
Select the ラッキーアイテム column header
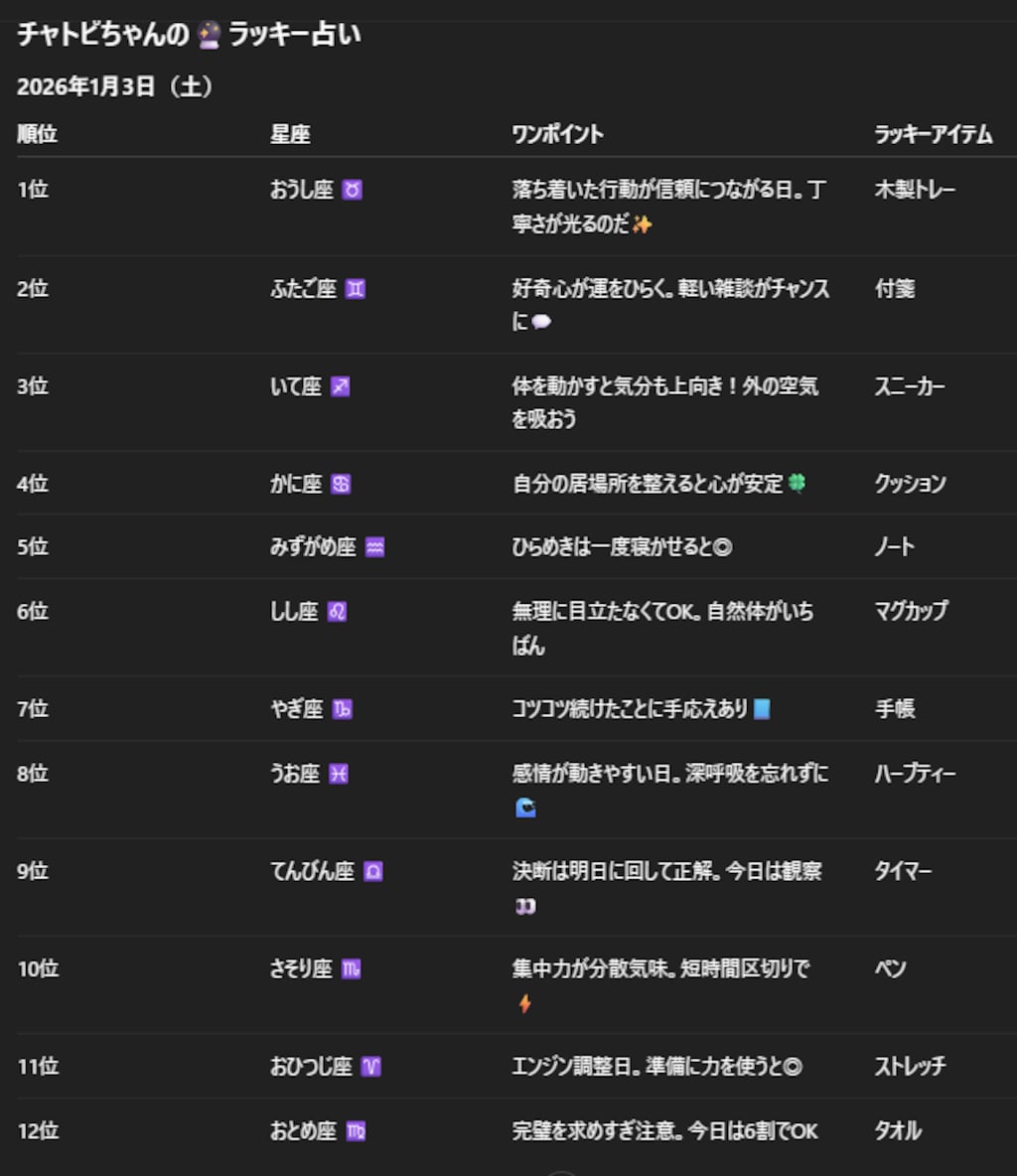(x=933, y=134)
